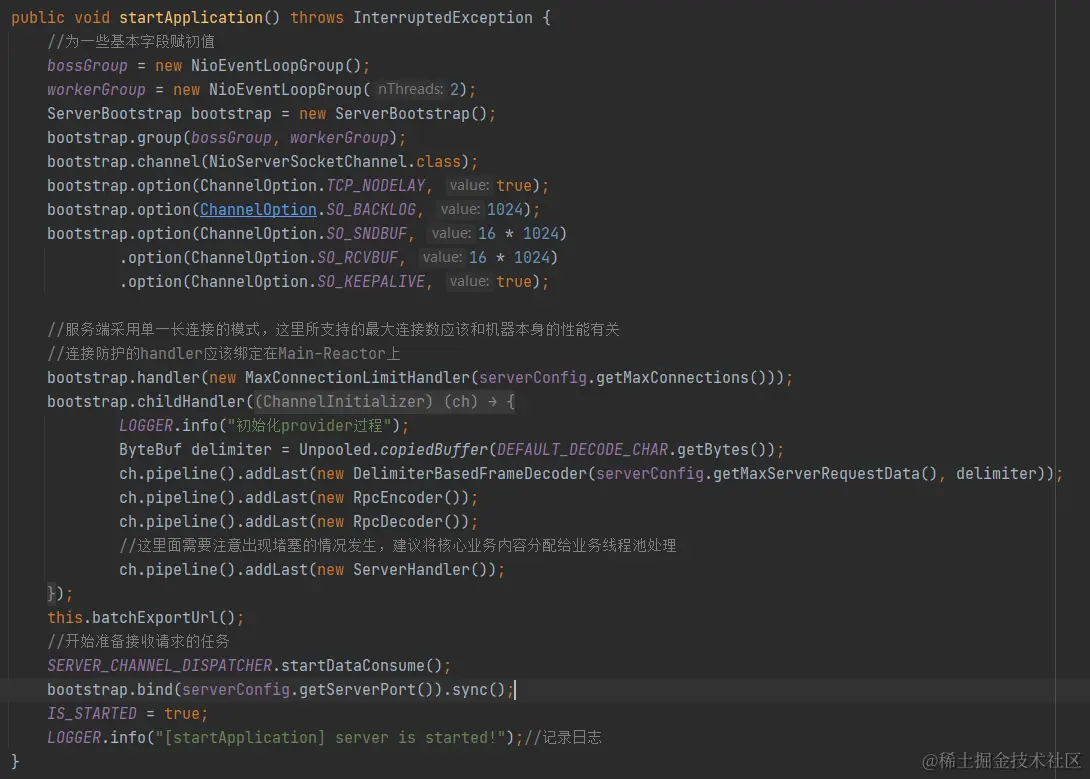
Task: Click the ByteBuf type name
Action: 150,450
